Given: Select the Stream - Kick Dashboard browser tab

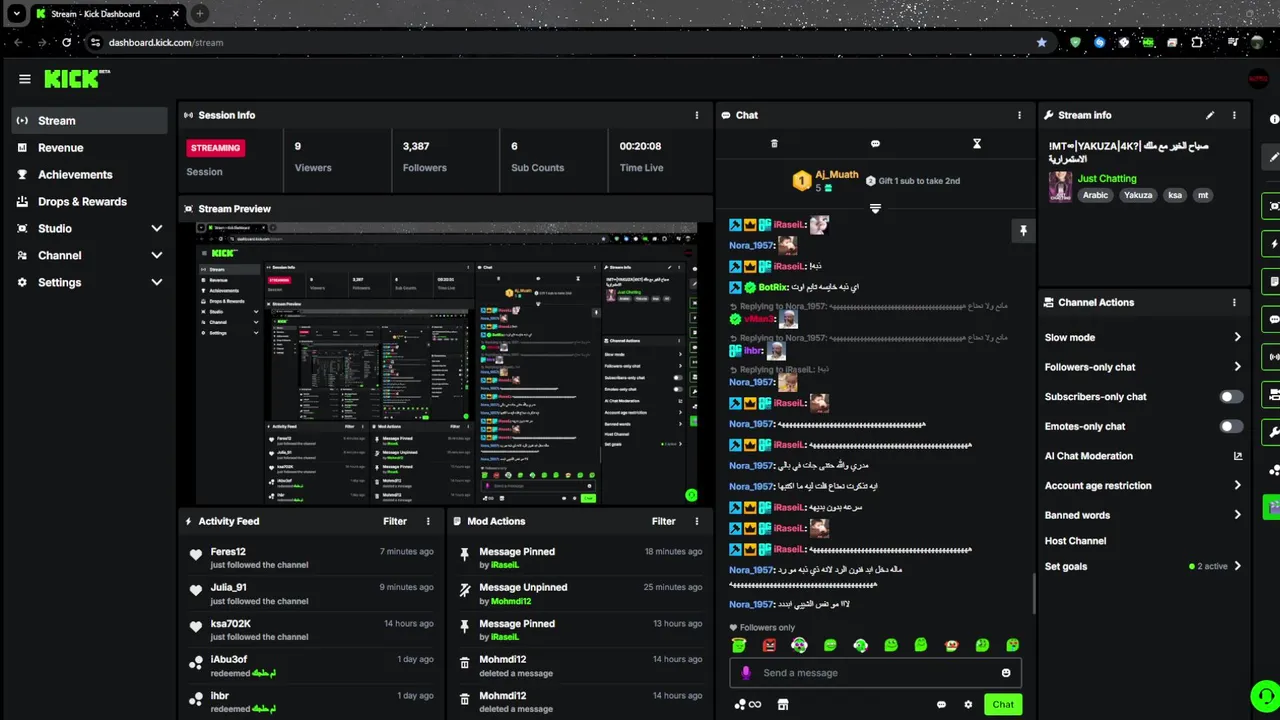Looking at the screenshot, I should click(108, 14).
